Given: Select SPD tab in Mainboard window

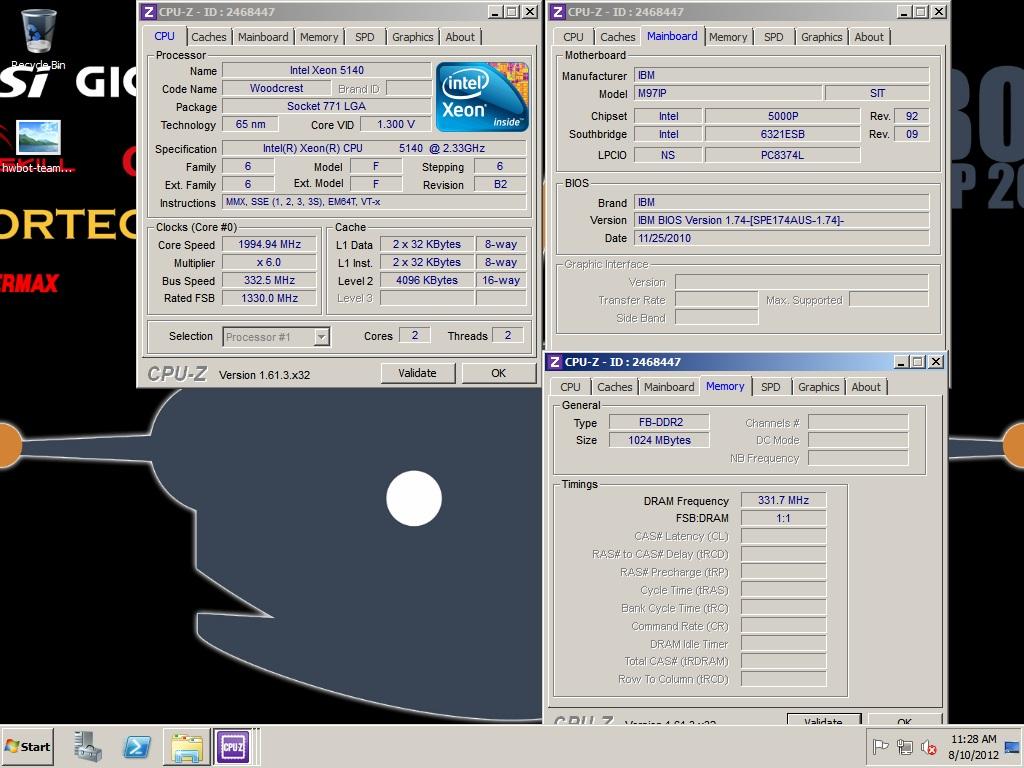Looking at the screenshot, I should point(773,37).
